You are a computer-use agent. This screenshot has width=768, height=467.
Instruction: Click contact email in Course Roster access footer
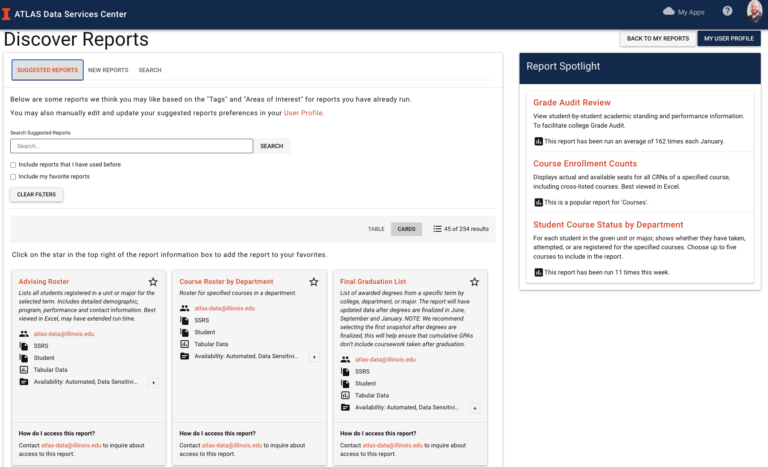(232, 445)
